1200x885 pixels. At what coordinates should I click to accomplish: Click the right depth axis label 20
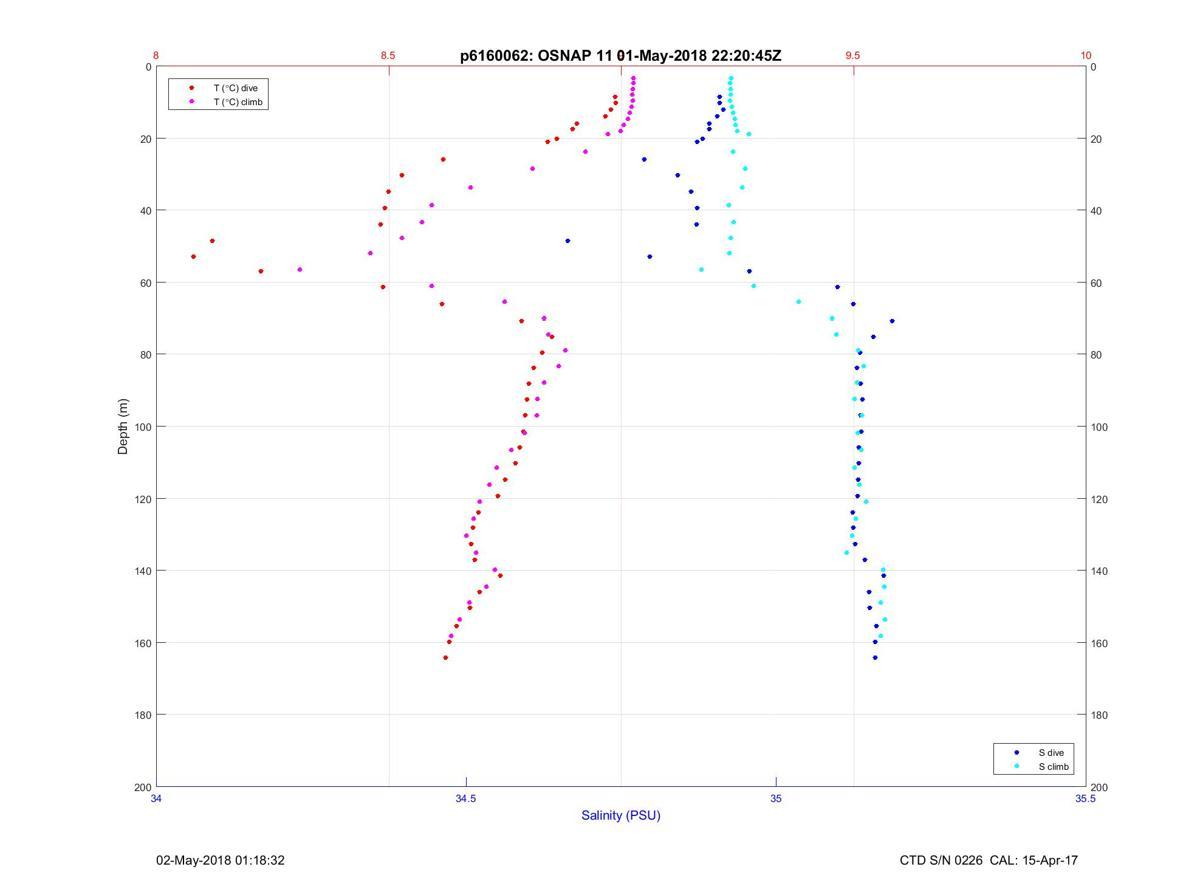1096,139
